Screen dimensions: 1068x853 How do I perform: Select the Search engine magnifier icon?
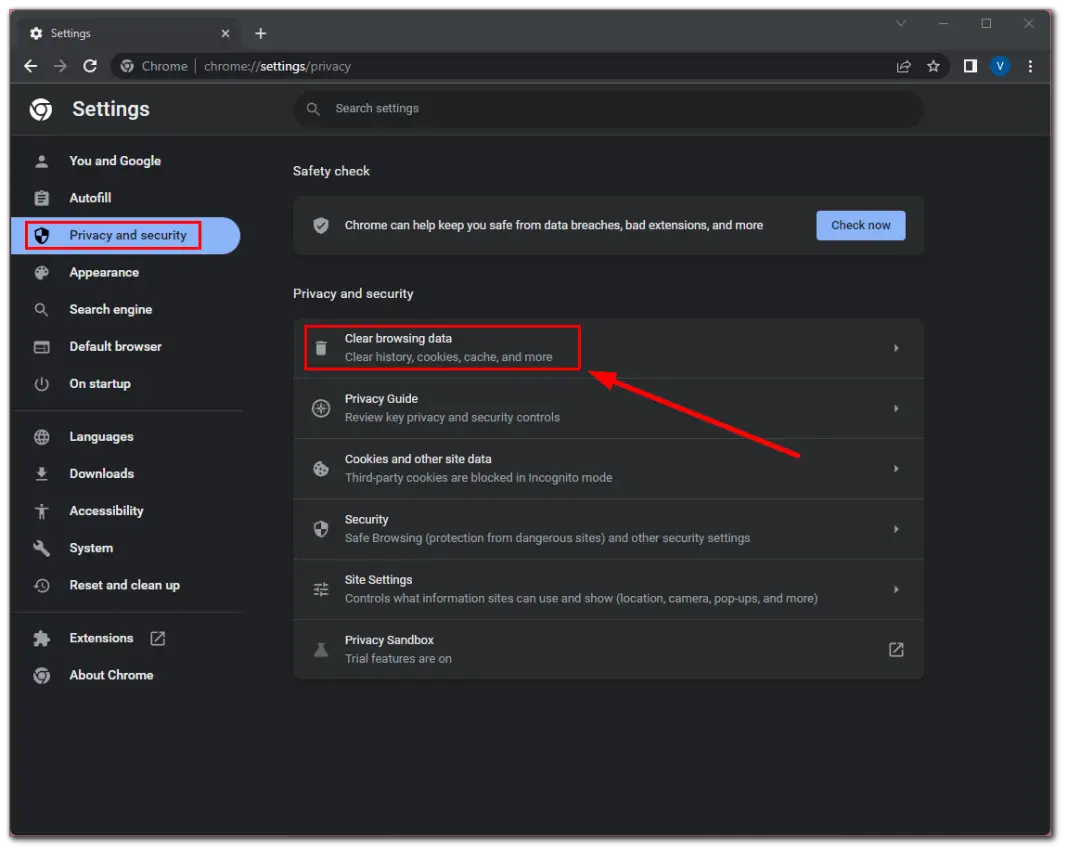[41, 310]
